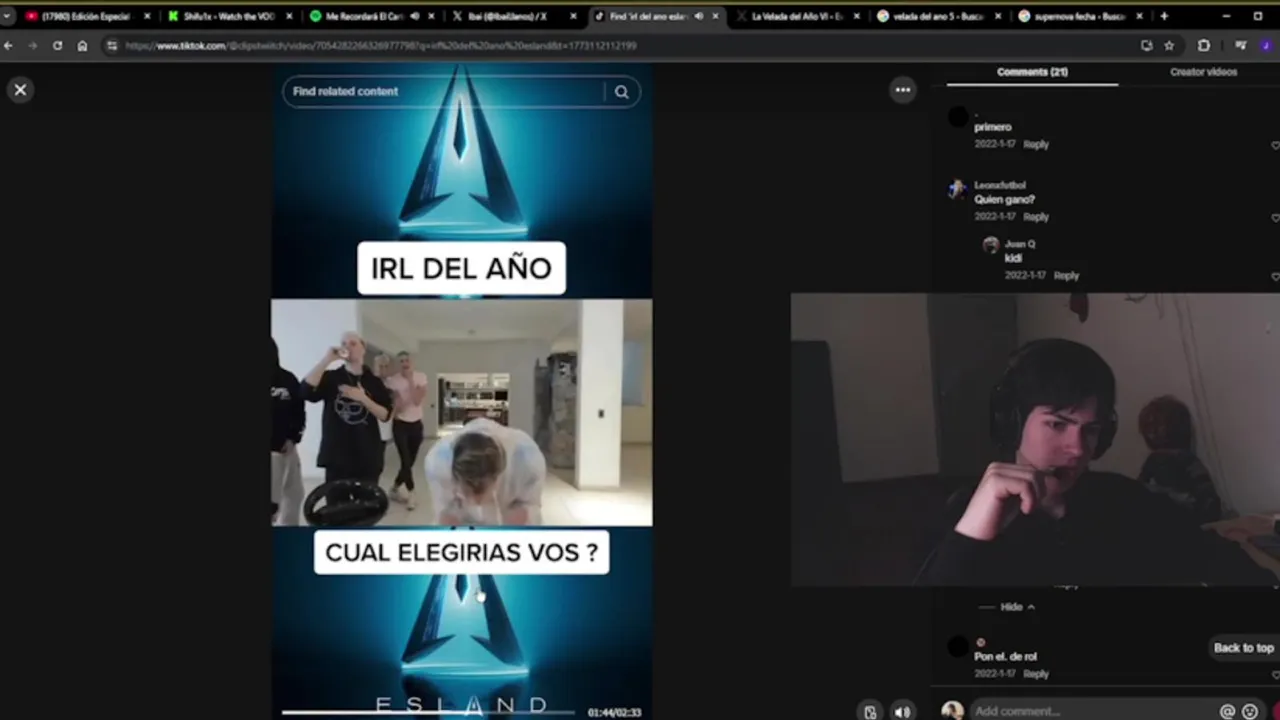Reply to Juan Q's 'kidi' comment
Image resolution: width=1280 pixels, height=720 pixels.
tap(1066, 276)
